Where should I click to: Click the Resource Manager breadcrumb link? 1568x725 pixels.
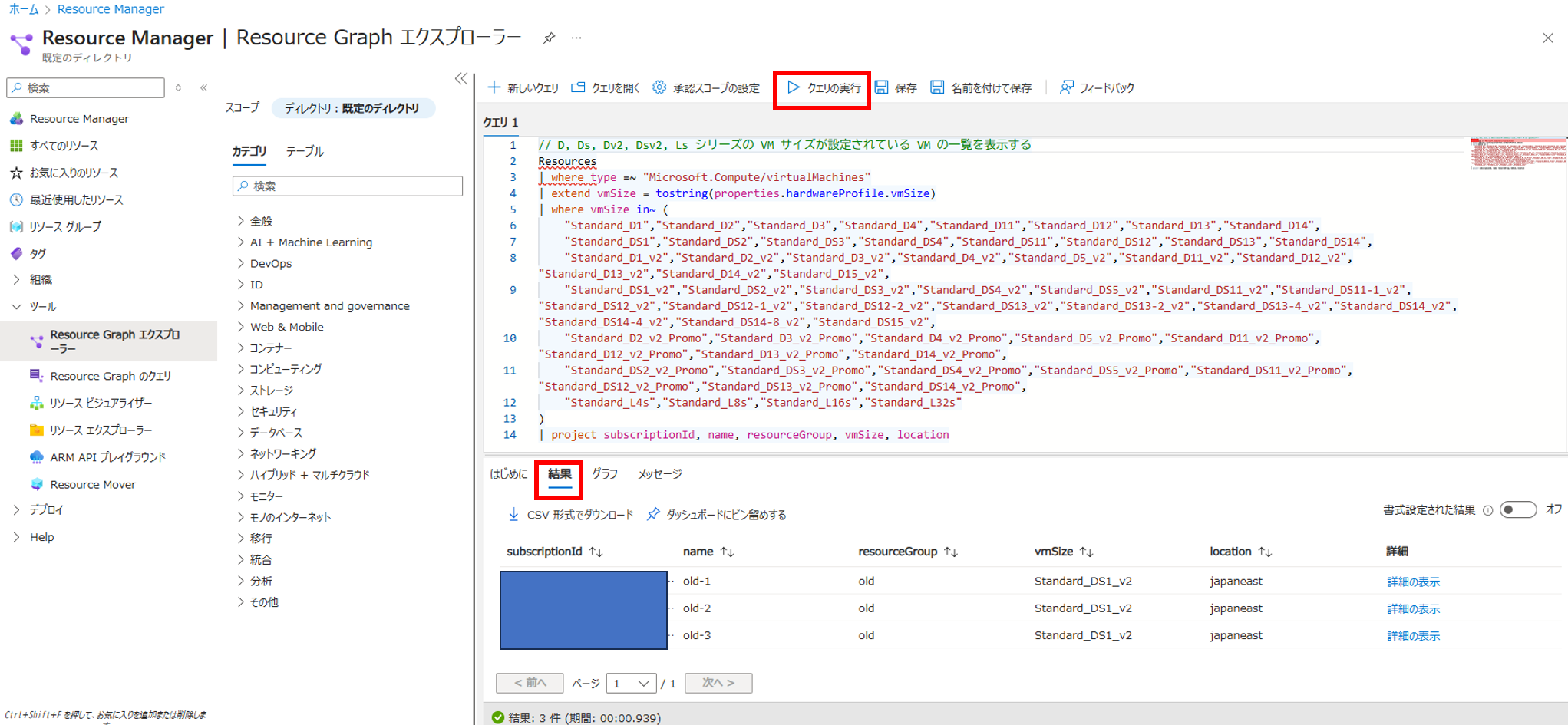111,9
